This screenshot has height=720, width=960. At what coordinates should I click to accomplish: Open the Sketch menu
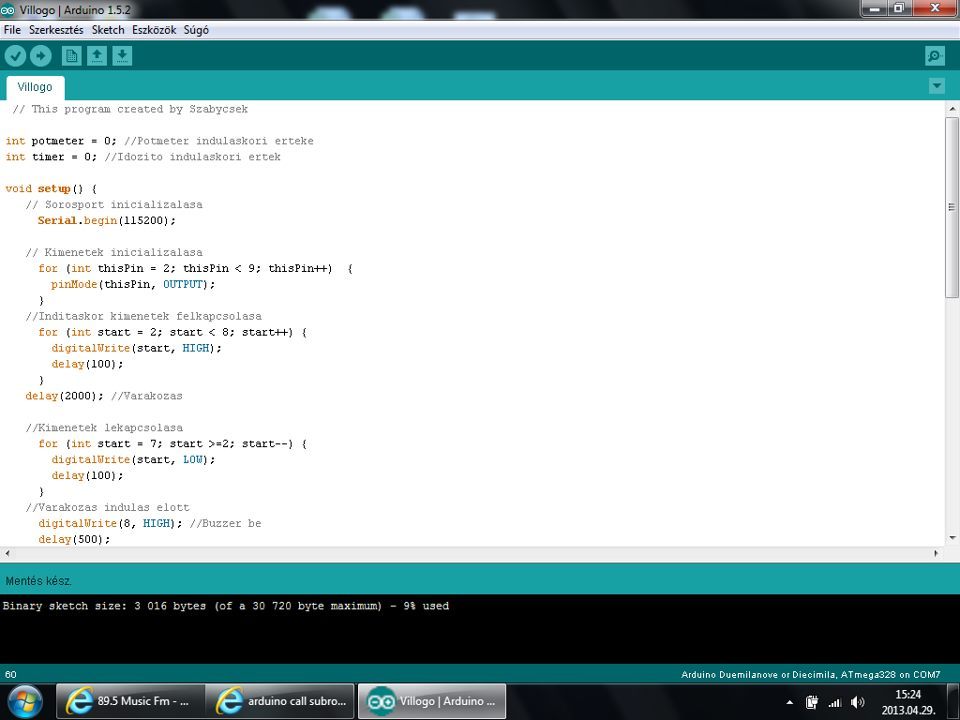(108, 30)
